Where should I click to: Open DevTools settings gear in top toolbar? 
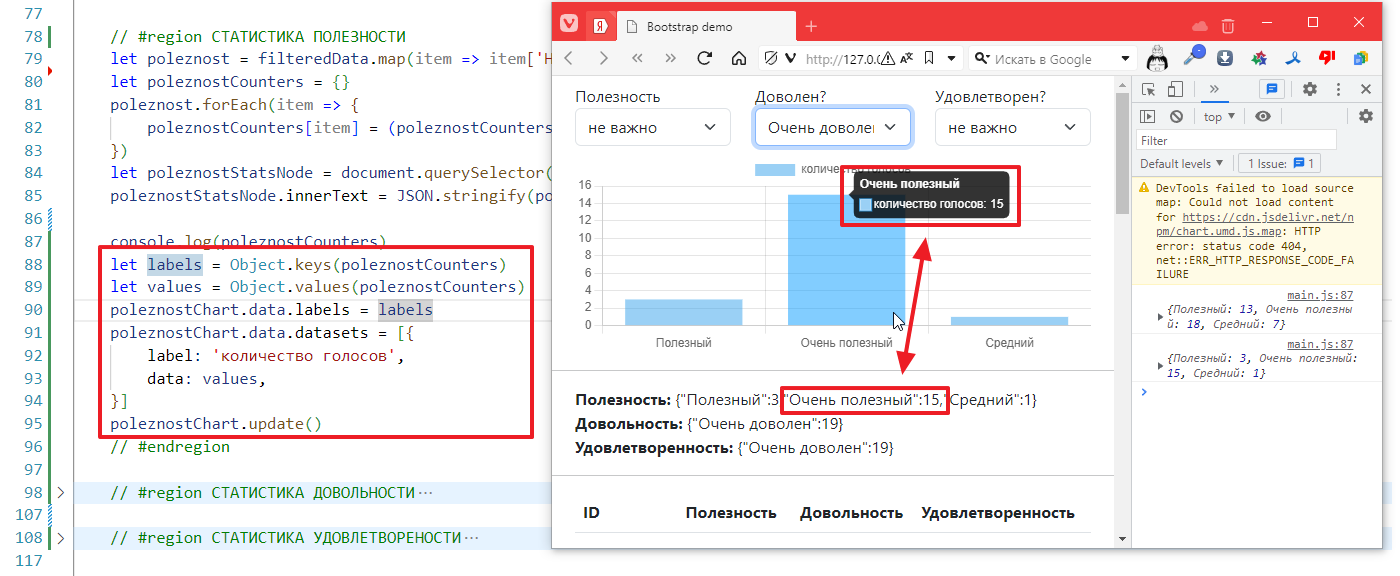[x=1310, y=90]
